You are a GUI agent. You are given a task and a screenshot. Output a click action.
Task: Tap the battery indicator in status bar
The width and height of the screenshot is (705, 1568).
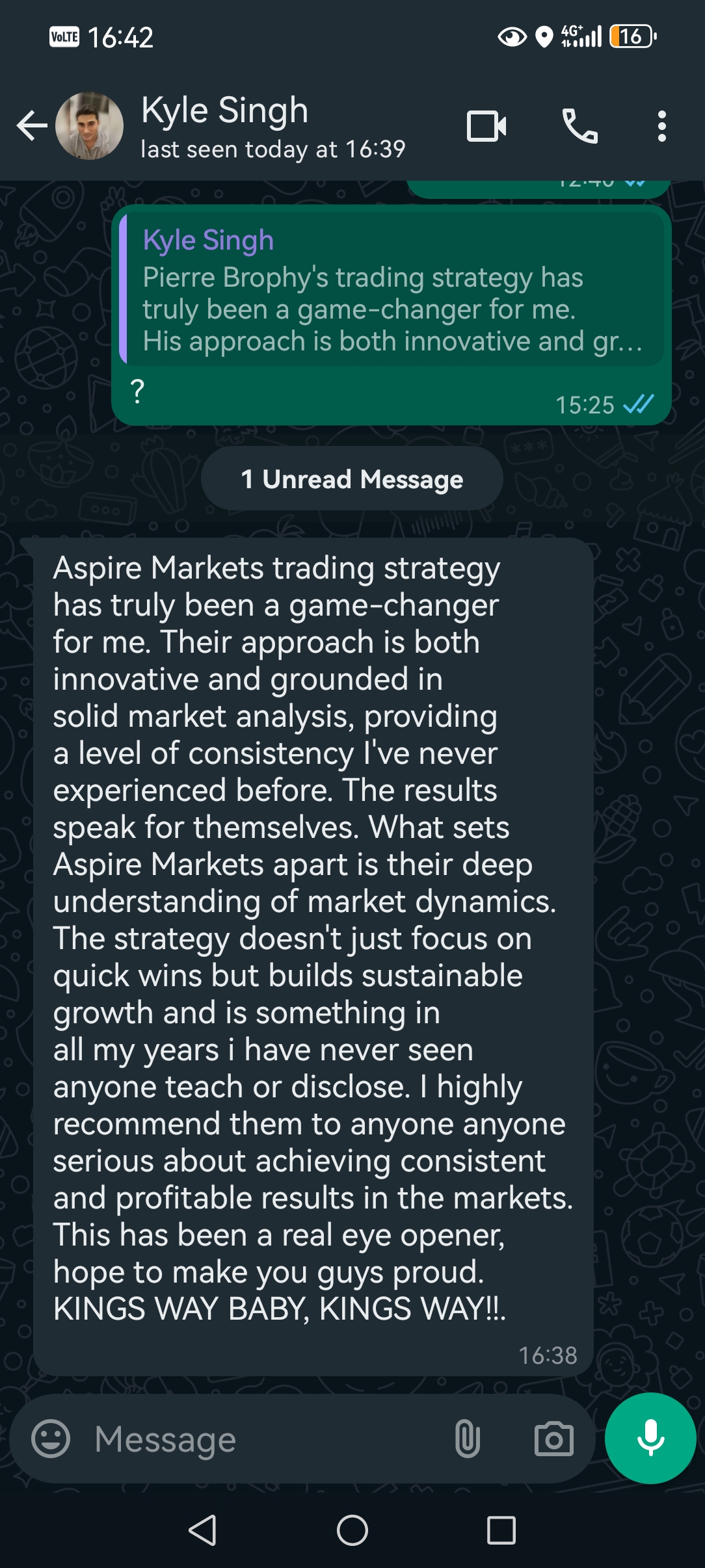click(633, 36)
